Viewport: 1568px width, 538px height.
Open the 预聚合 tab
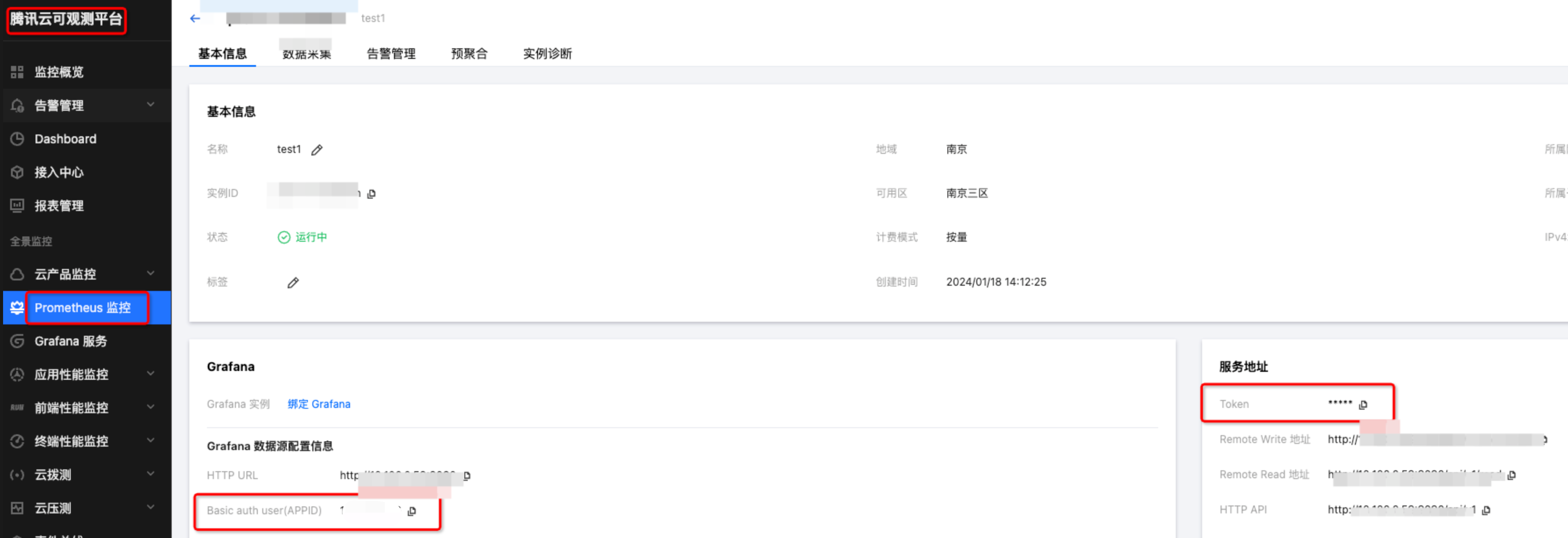469,54
